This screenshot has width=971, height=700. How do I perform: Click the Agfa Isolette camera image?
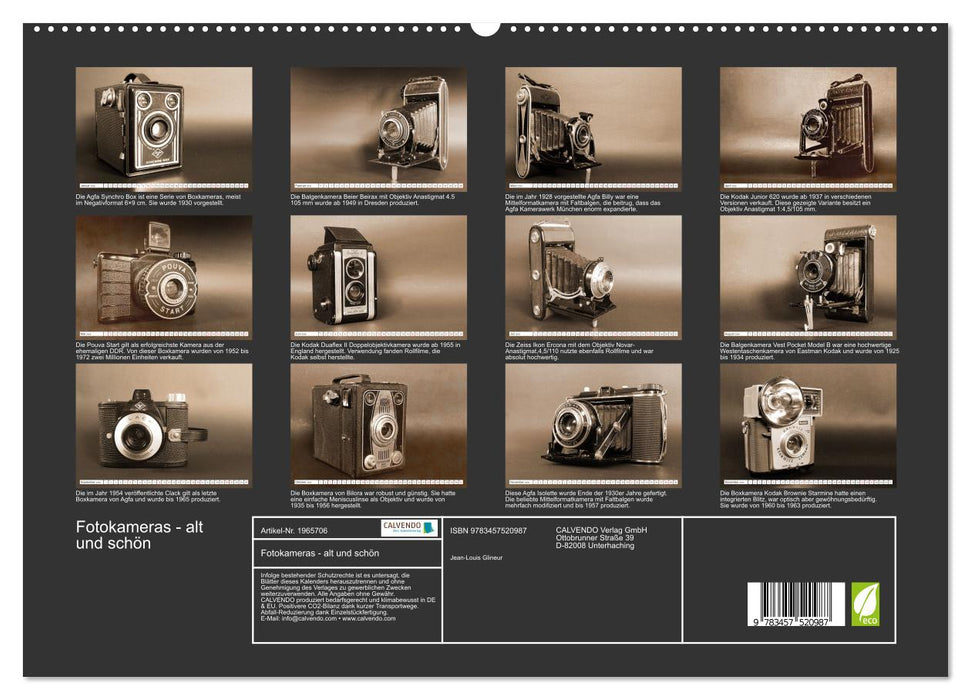click(x=593, y=424)
